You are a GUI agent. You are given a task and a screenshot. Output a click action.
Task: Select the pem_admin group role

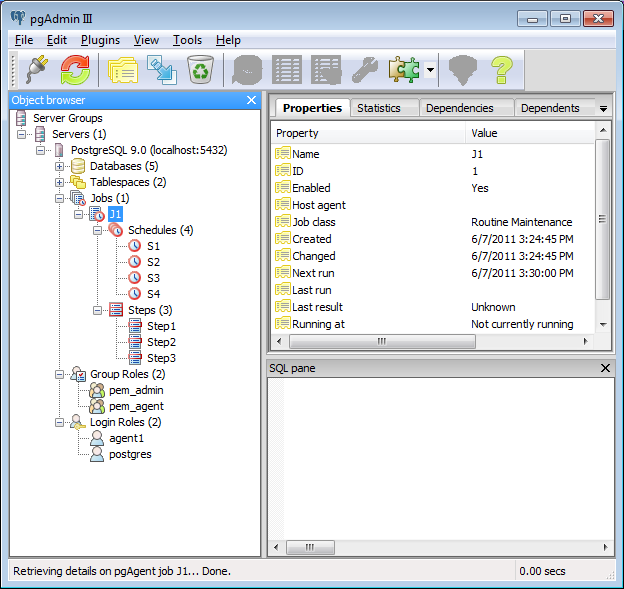pyautogui.click(x=136, y=390)
